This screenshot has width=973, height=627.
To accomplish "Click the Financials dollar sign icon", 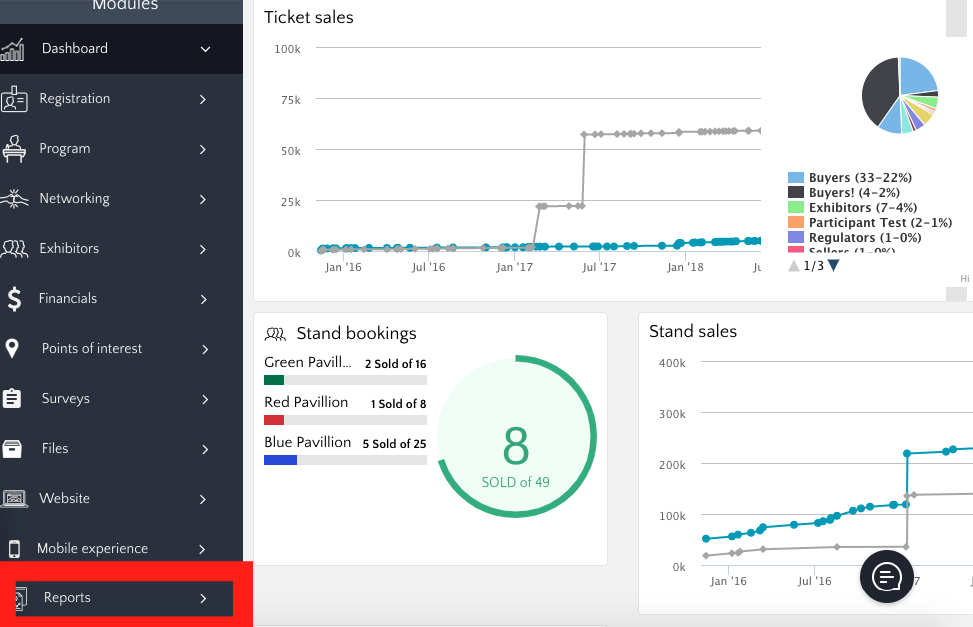I will [x=14, y=299].
